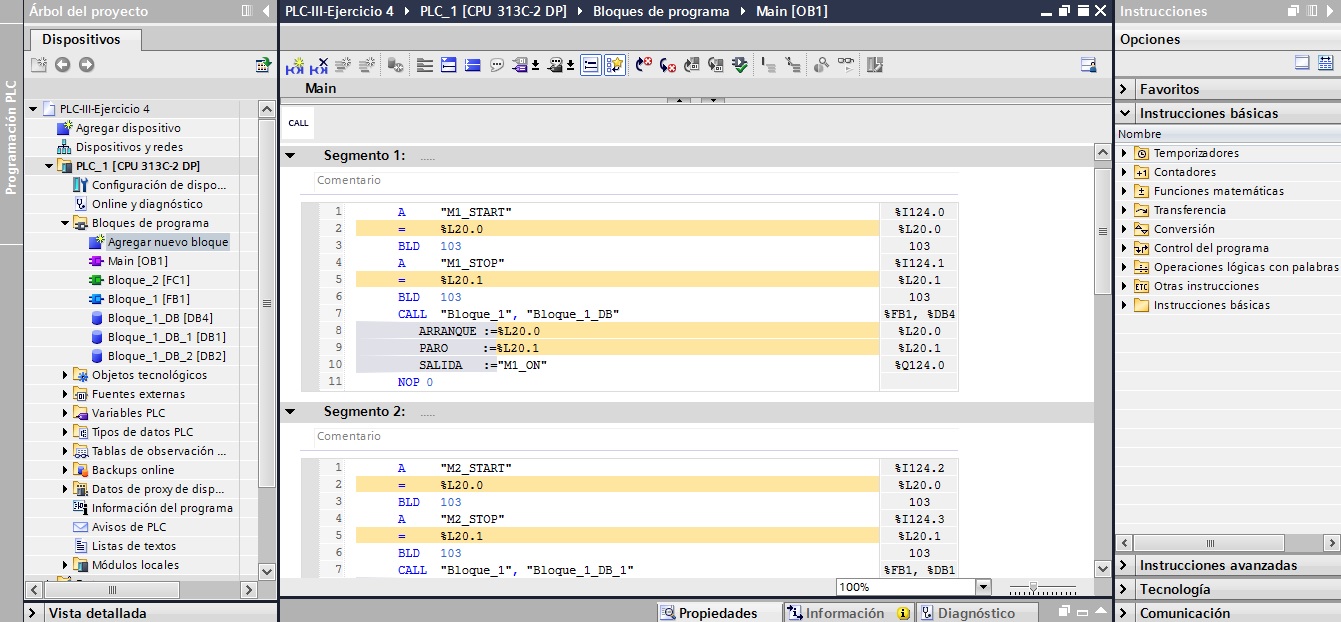Open Bloque_2 [FC1] in tree
The width and height of the screenshot is (1341, 622).
pos(149,280)
